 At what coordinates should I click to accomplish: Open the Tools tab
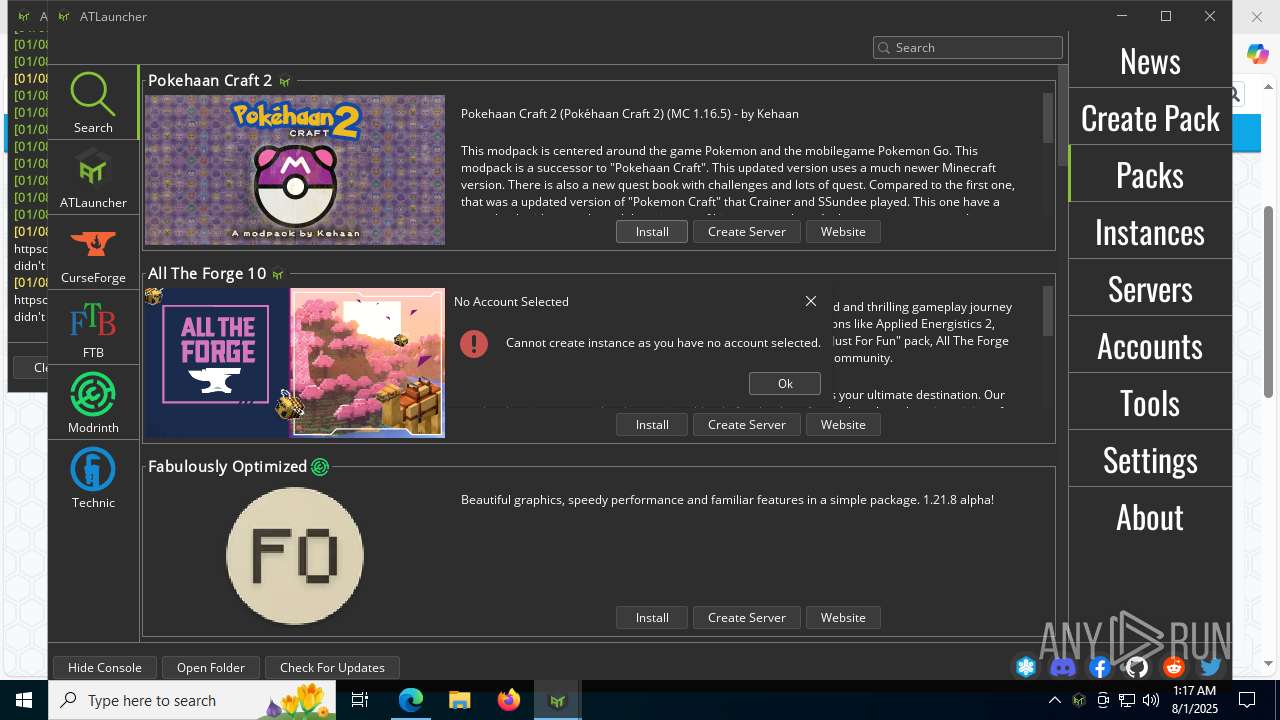coord(1150,403)
